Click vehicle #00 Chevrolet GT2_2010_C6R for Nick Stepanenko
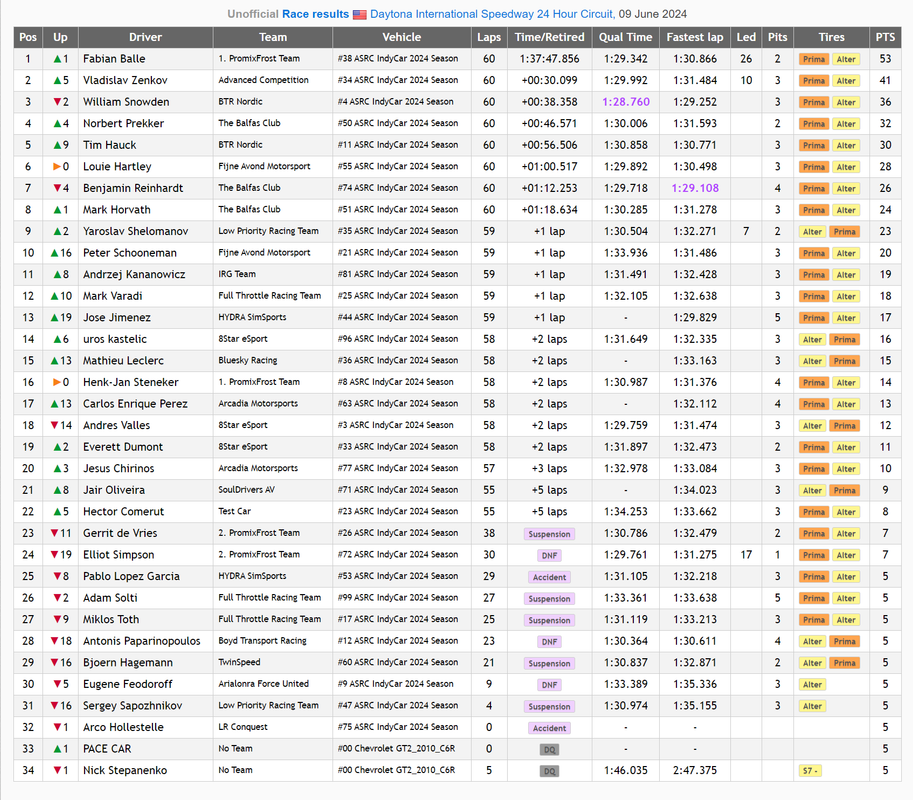The width and height of the screenshot is (913, 800). (397, 770)
